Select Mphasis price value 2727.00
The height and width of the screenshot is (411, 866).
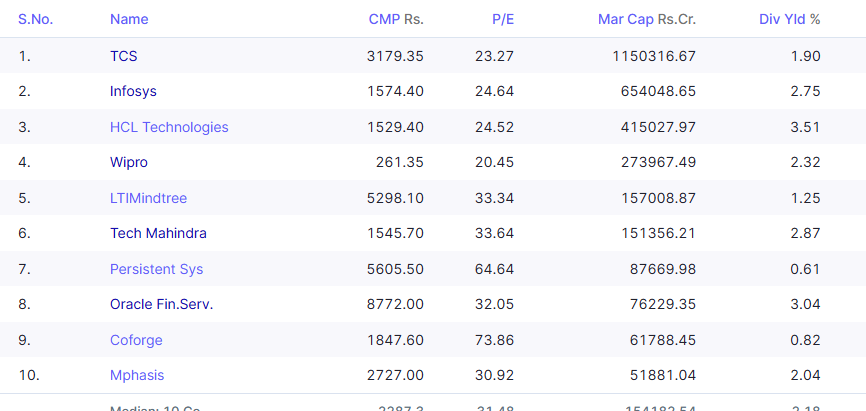395,375
